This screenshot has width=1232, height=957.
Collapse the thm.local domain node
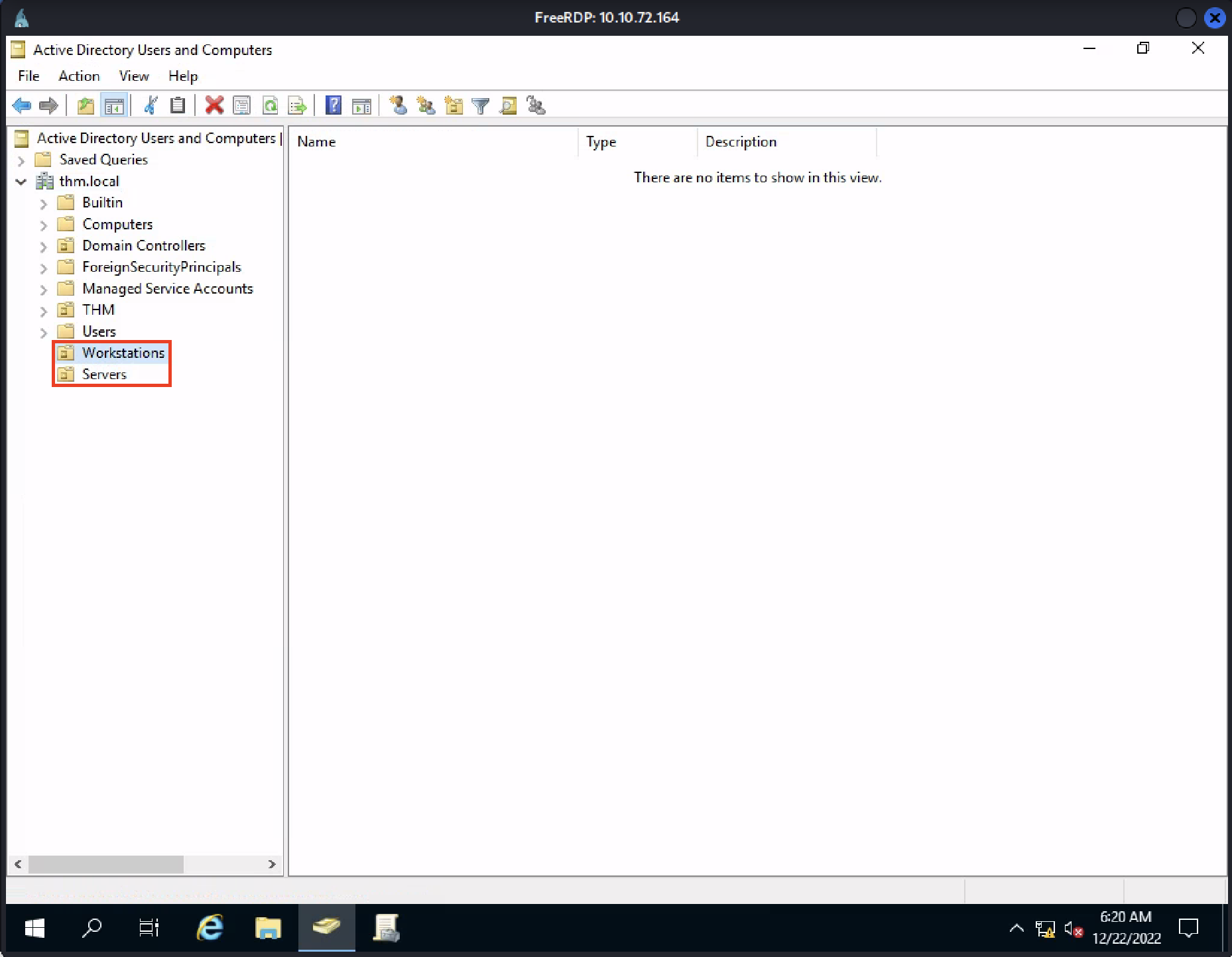[x=21, y=182]
